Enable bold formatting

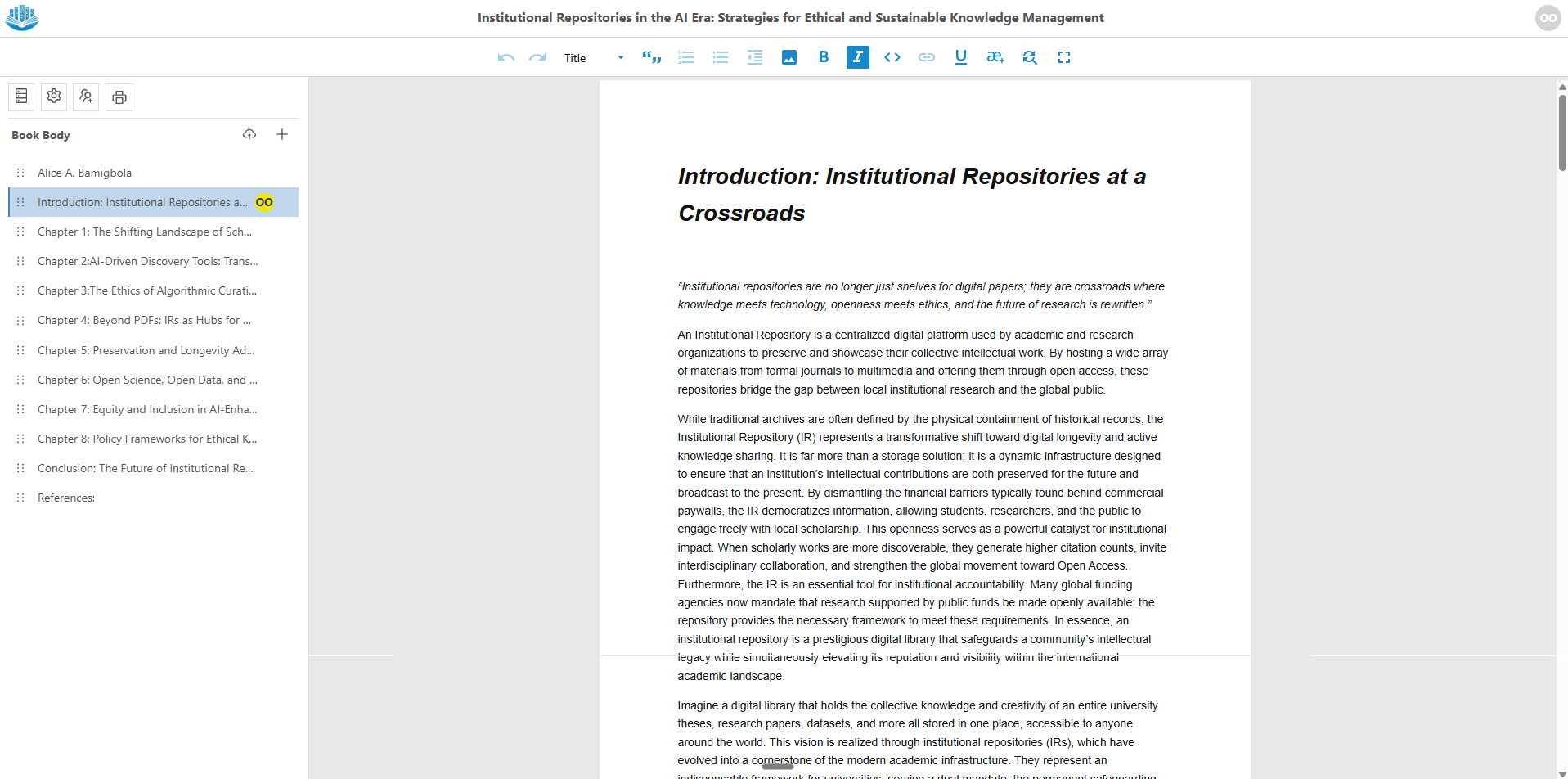(x=823, y=57)
